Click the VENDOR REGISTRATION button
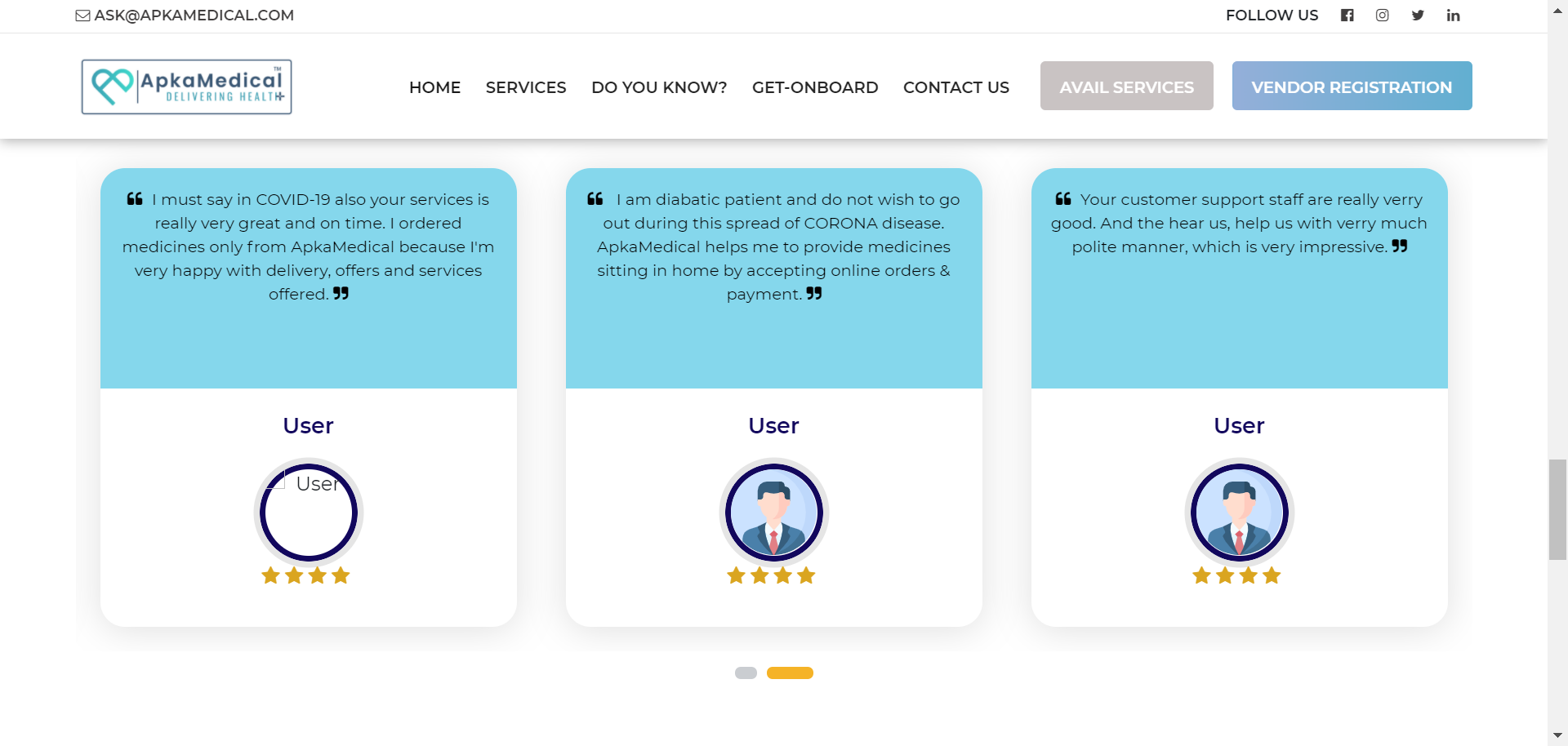This screenshot has width=1568, height=746. (1352, 86)
